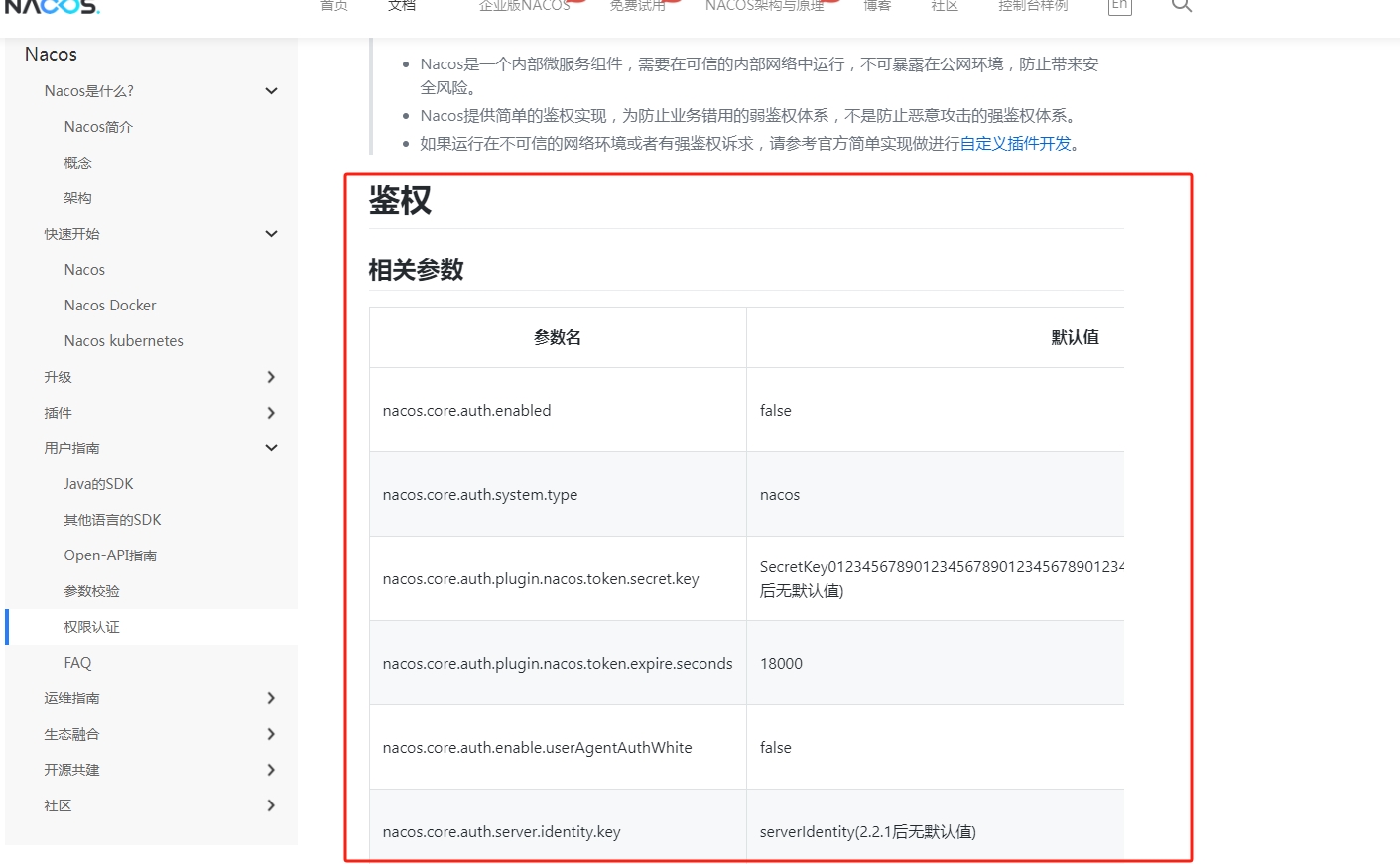Open the Java的SDK page
This screenshot has height=864, width=1400.
[98, 484]
